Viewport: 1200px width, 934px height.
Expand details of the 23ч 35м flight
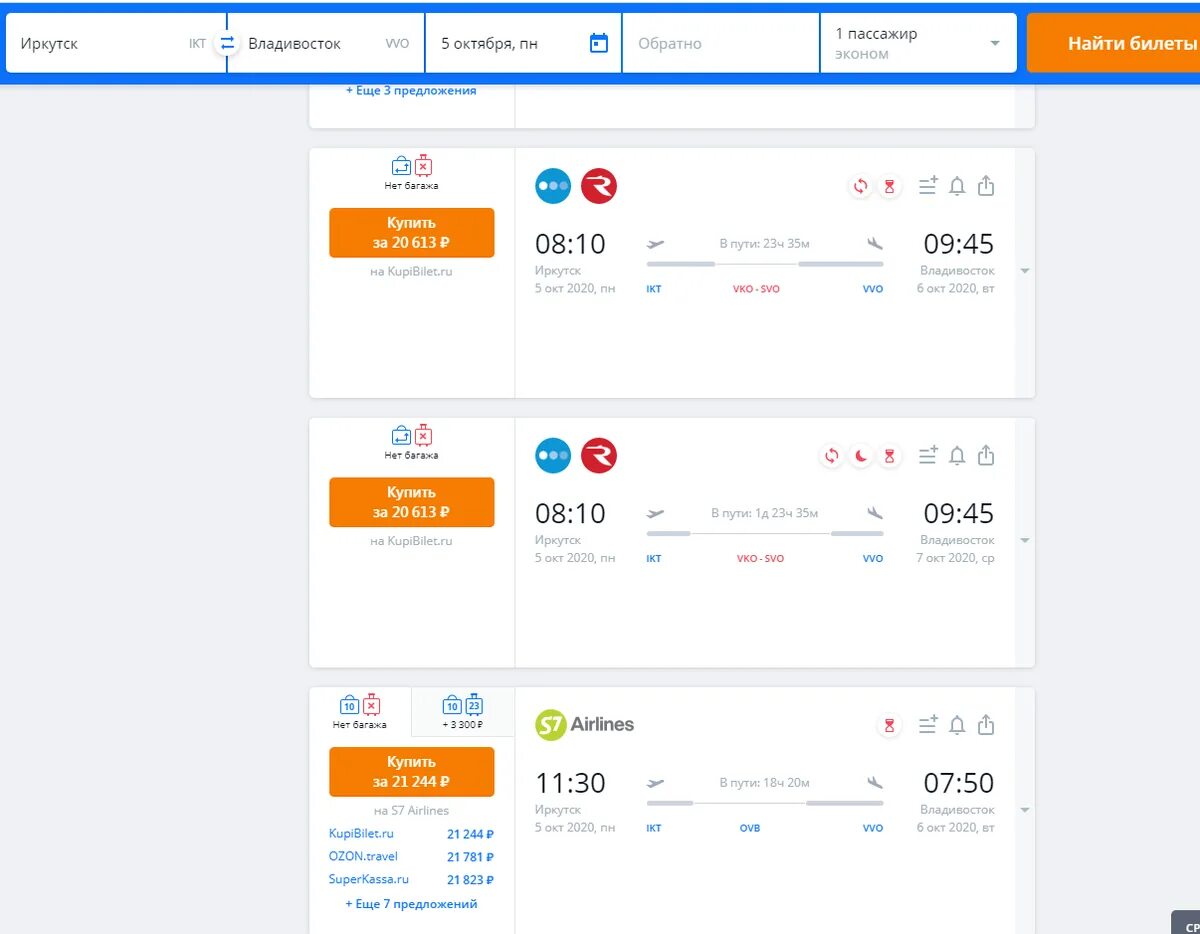click(1024, 271)
